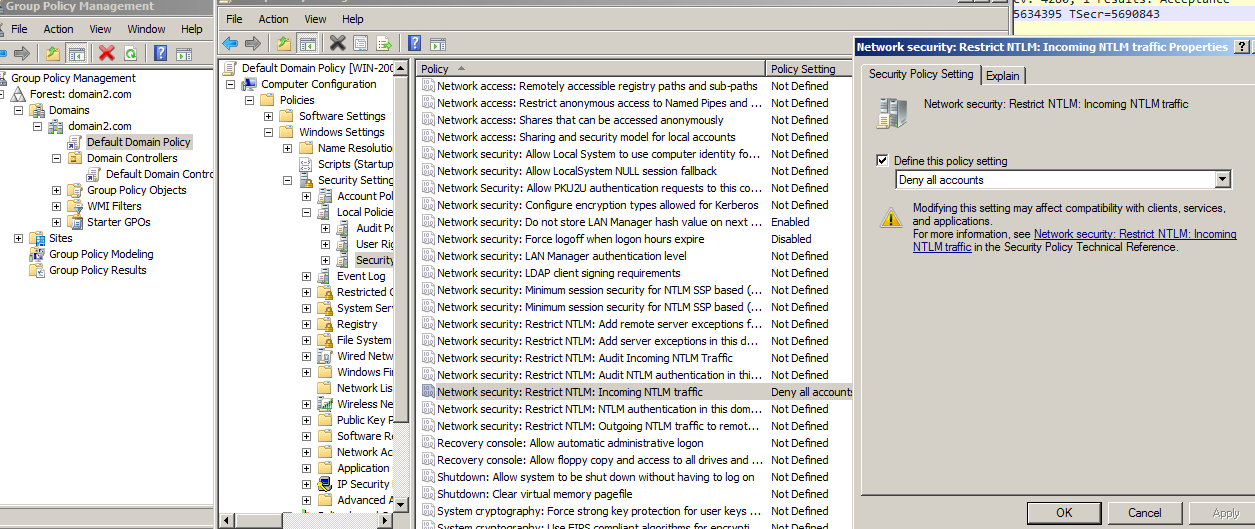Expand the Sites node
Screen dimensions: 1255x529
[x=19, y=238]
